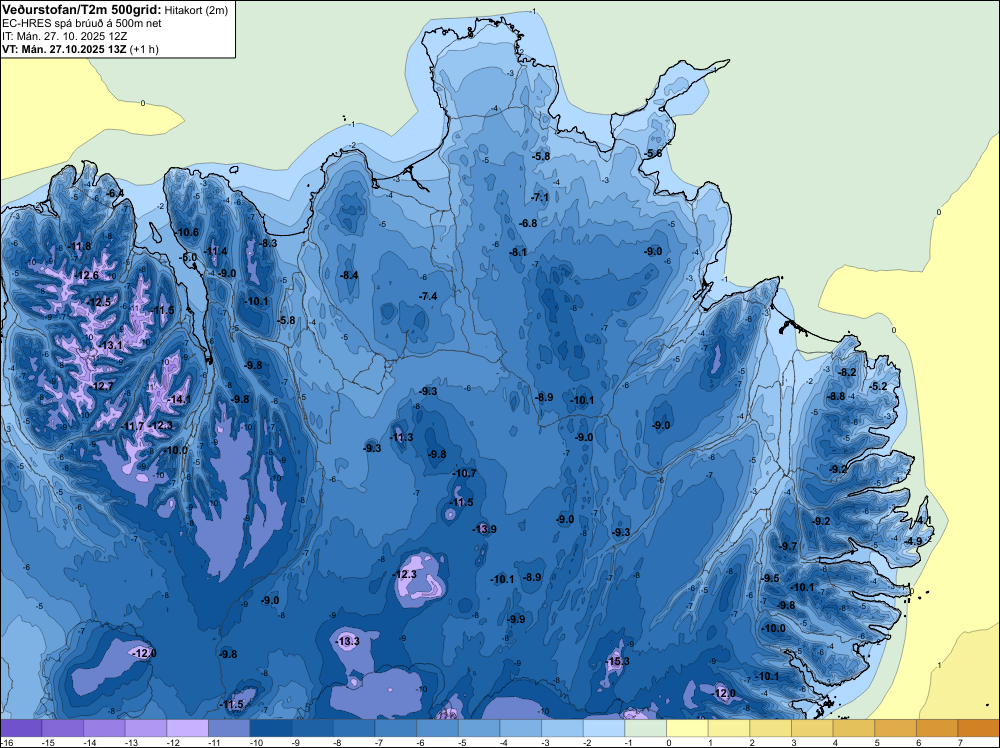Click the -5.2 temperature label
The width and height of the screenshot is (1000, 748).
(879, 386)
